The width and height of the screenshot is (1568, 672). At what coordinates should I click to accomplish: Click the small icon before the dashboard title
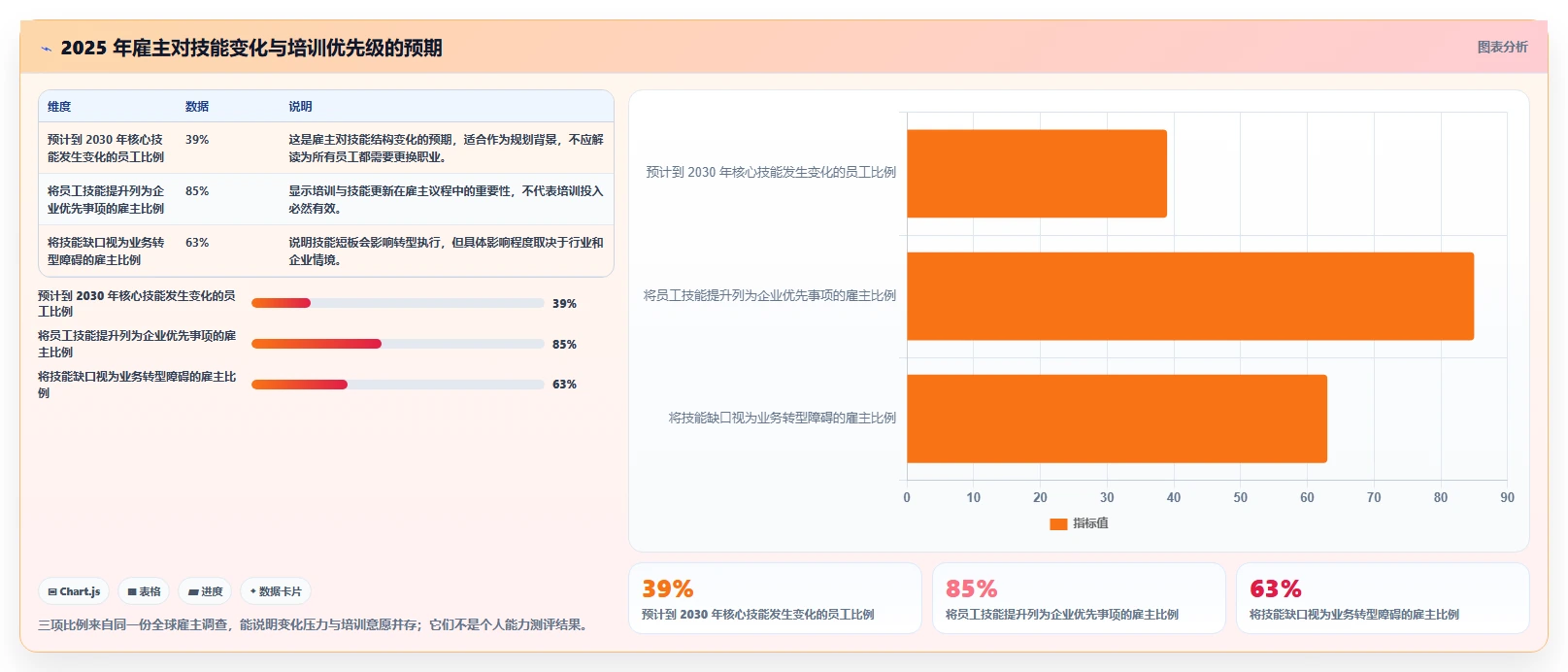tap(46, 49)
